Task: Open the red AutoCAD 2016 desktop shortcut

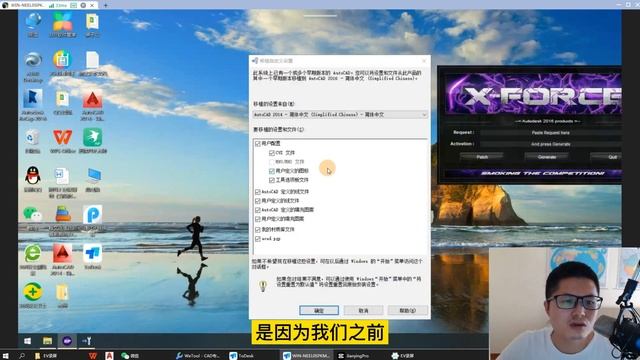Action: (x=93, y=100)
